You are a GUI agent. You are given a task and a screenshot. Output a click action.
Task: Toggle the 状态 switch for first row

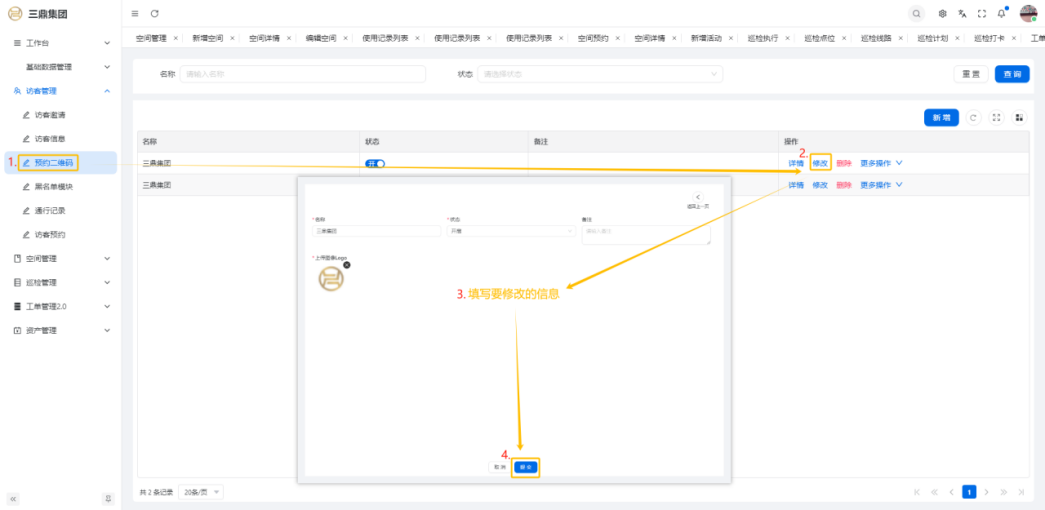coord(375,163)
